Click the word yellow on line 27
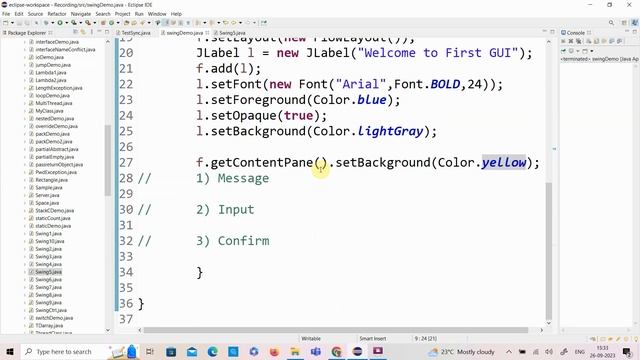The height and width of the screenshot is (360, 640). click(504, 162)
